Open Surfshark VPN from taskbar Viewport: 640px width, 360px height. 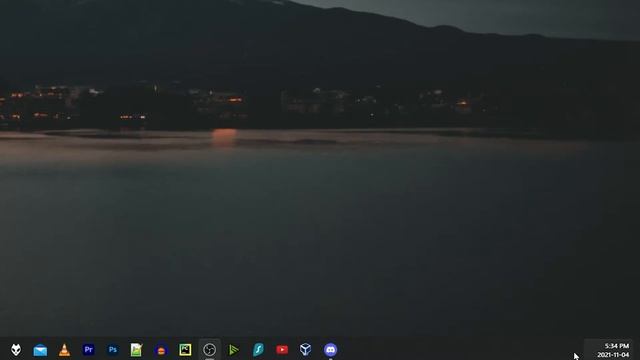coord(258,350)
